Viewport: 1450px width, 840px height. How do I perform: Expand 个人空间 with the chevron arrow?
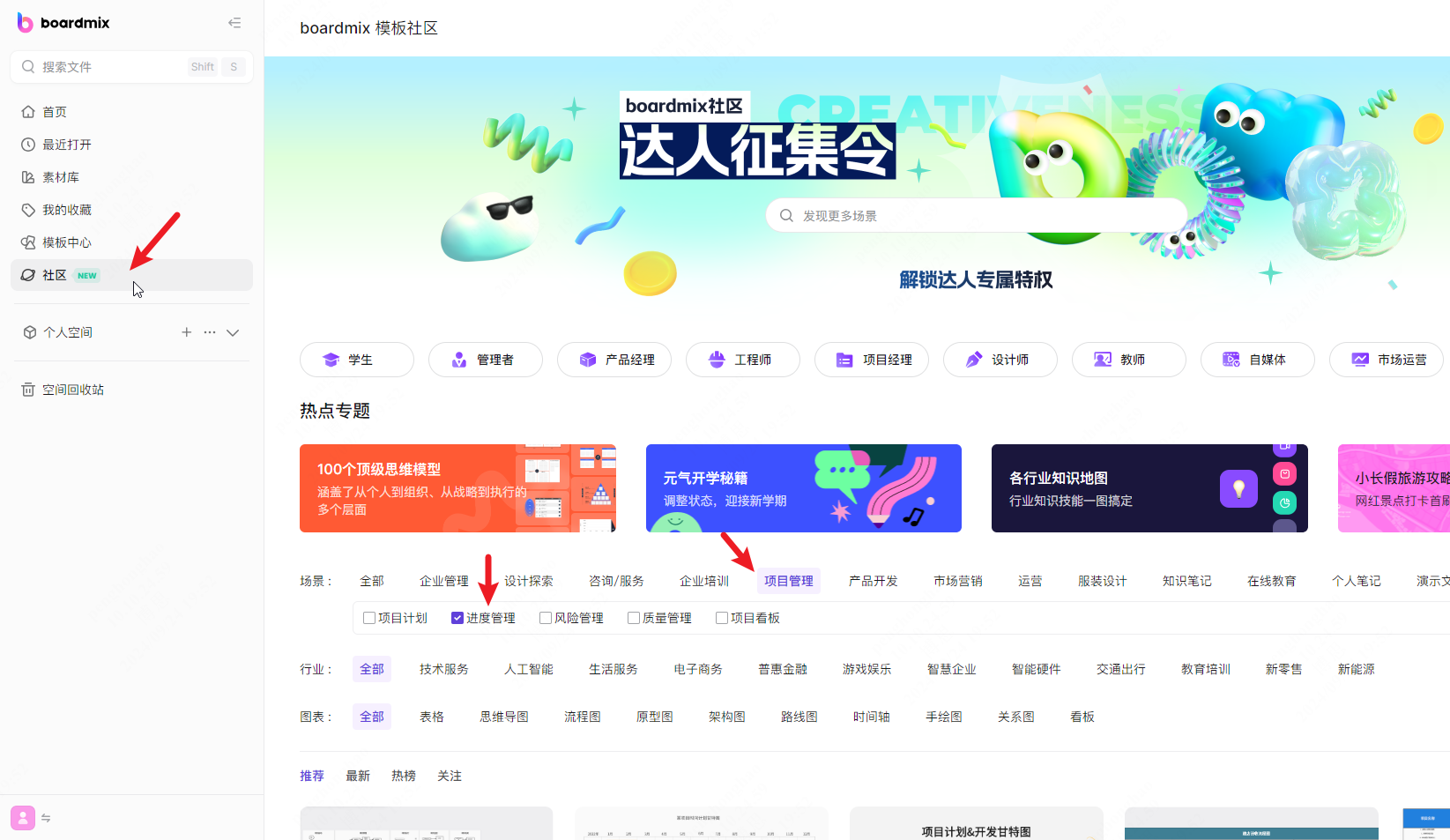point(233,332)
